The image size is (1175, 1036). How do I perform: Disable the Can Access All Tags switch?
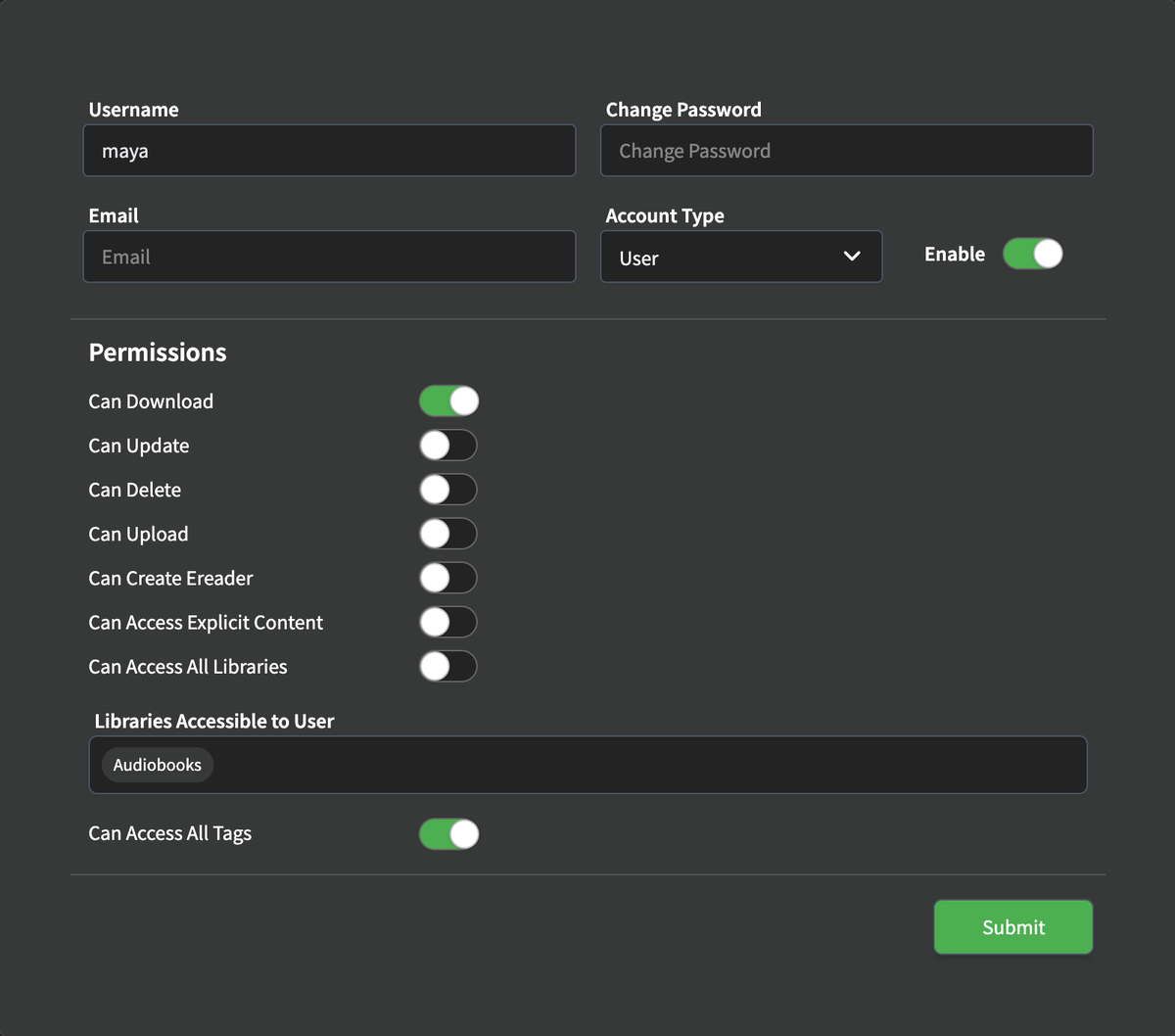tap(448, 834)
